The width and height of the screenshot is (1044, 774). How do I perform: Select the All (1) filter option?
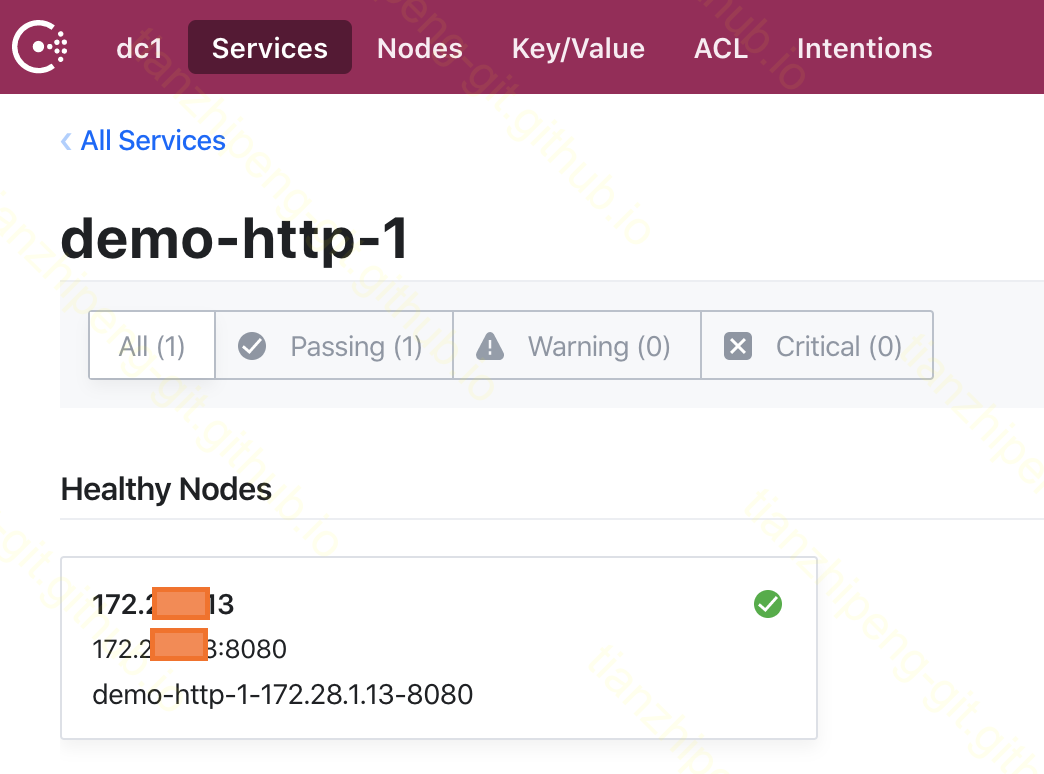click(x=152, y=346)
